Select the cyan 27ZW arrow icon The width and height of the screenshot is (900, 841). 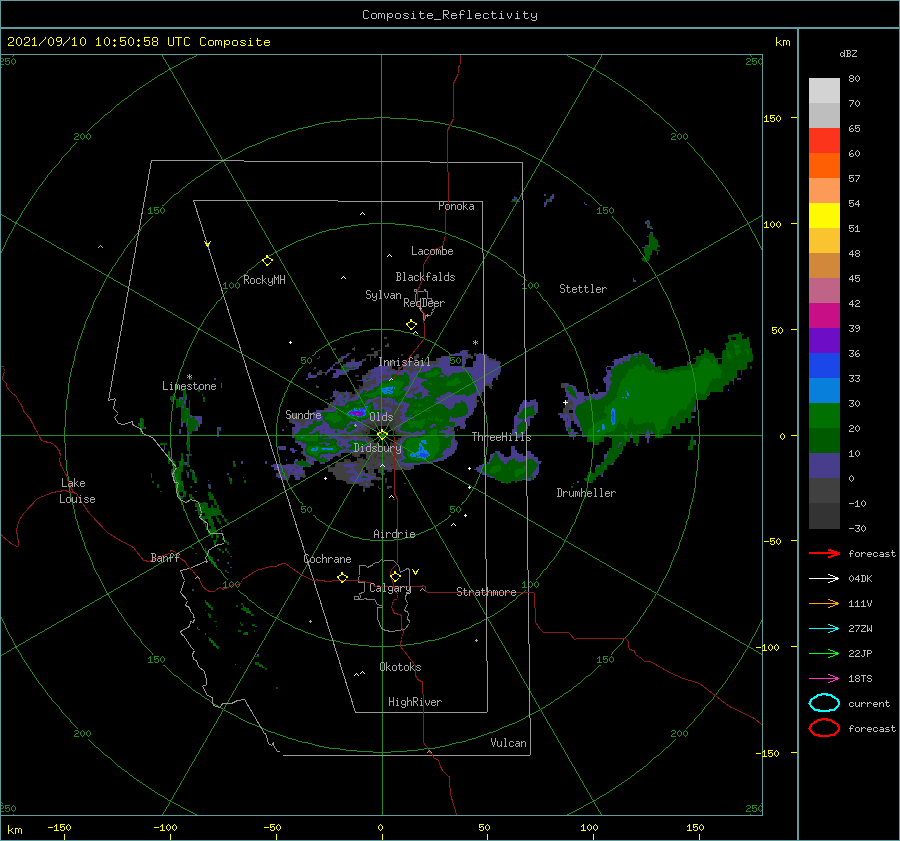click(x=824, y=629)
